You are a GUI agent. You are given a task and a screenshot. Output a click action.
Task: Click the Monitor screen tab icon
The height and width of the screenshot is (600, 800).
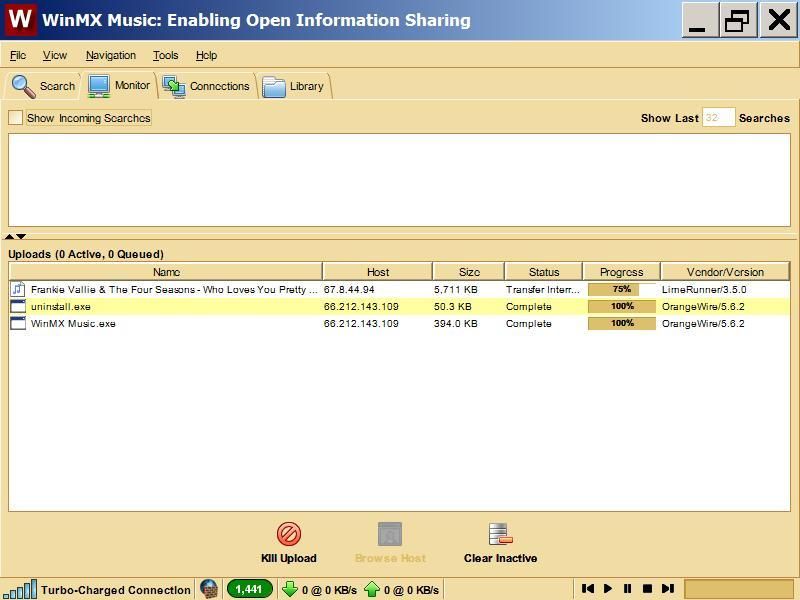[99, 86]
